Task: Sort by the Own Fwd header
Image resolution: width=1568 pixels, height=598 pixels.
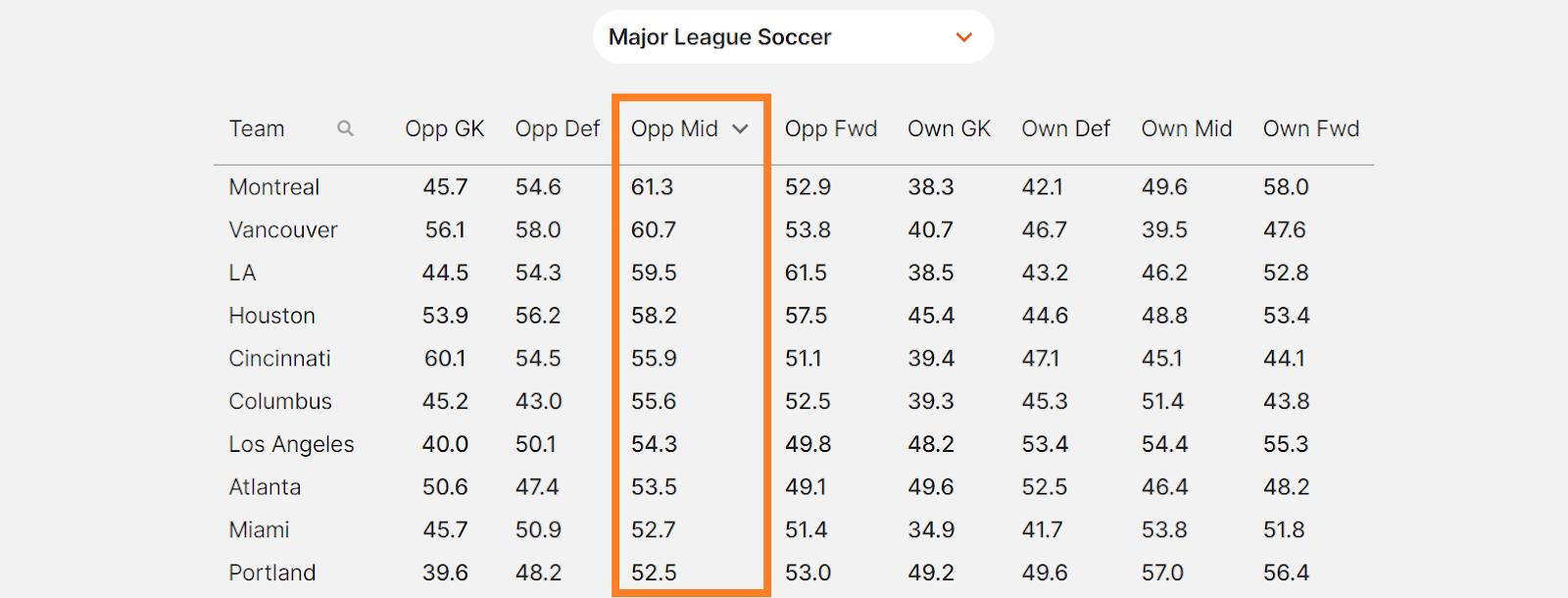Action: 1311,129
